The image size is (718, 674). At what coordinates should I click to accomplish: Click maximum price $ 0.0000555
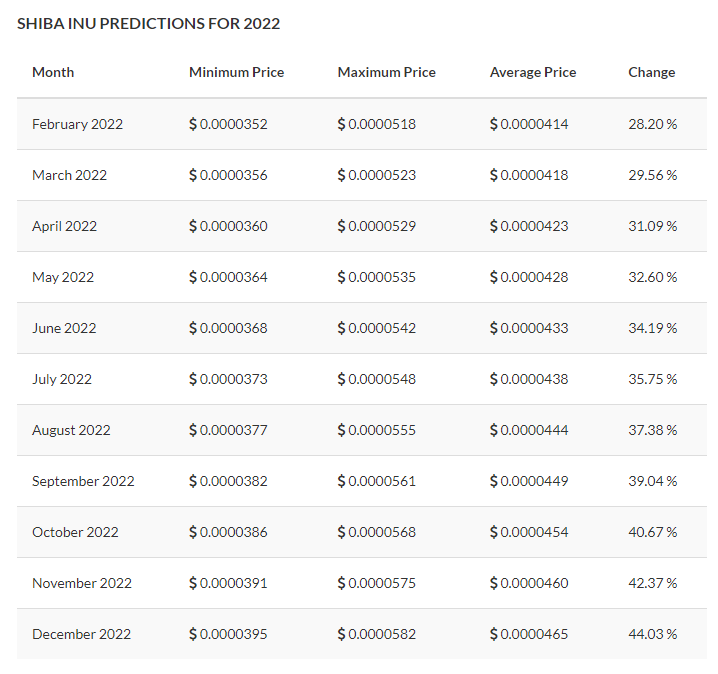pyautogui.click(x=377, y=430)
